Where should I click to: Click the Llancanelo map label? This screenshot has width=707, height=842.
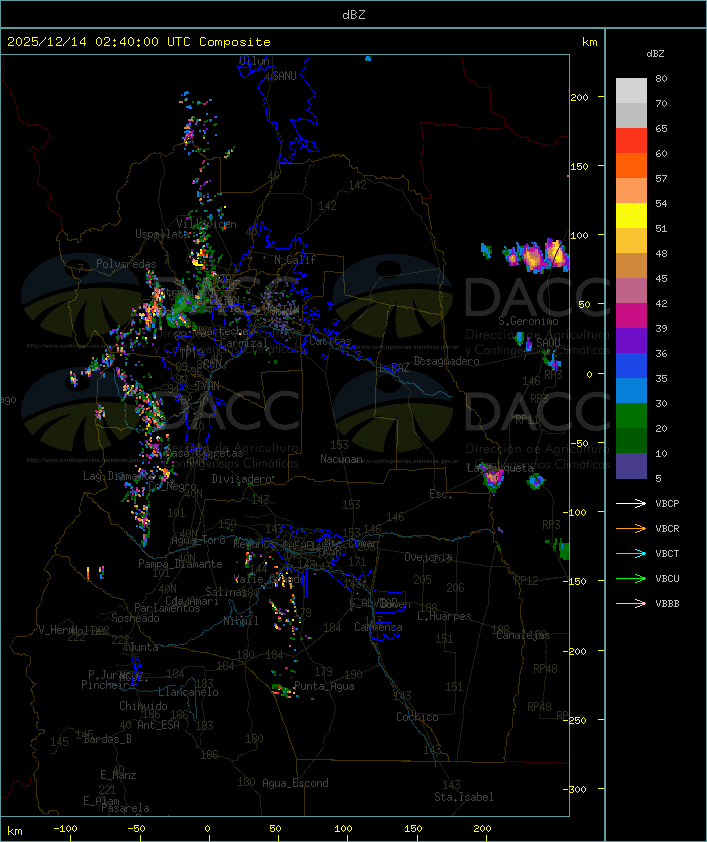(x=188, y=693)
